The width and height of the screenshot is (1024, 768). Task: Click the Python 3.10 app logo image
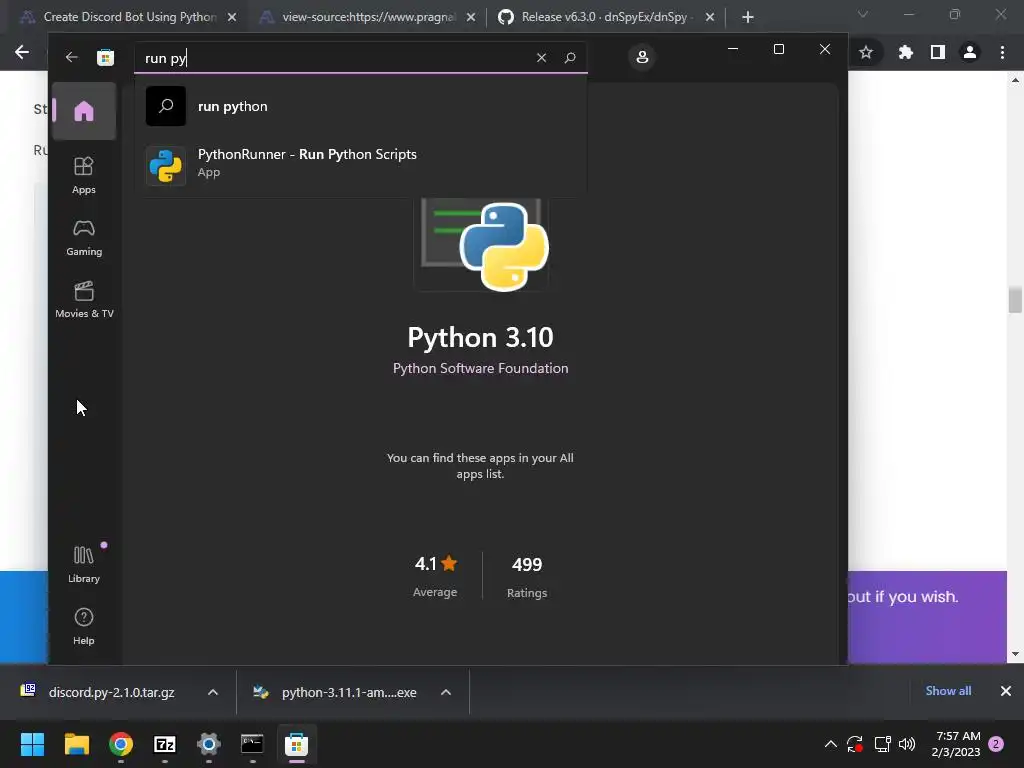(x=481, y=244)
